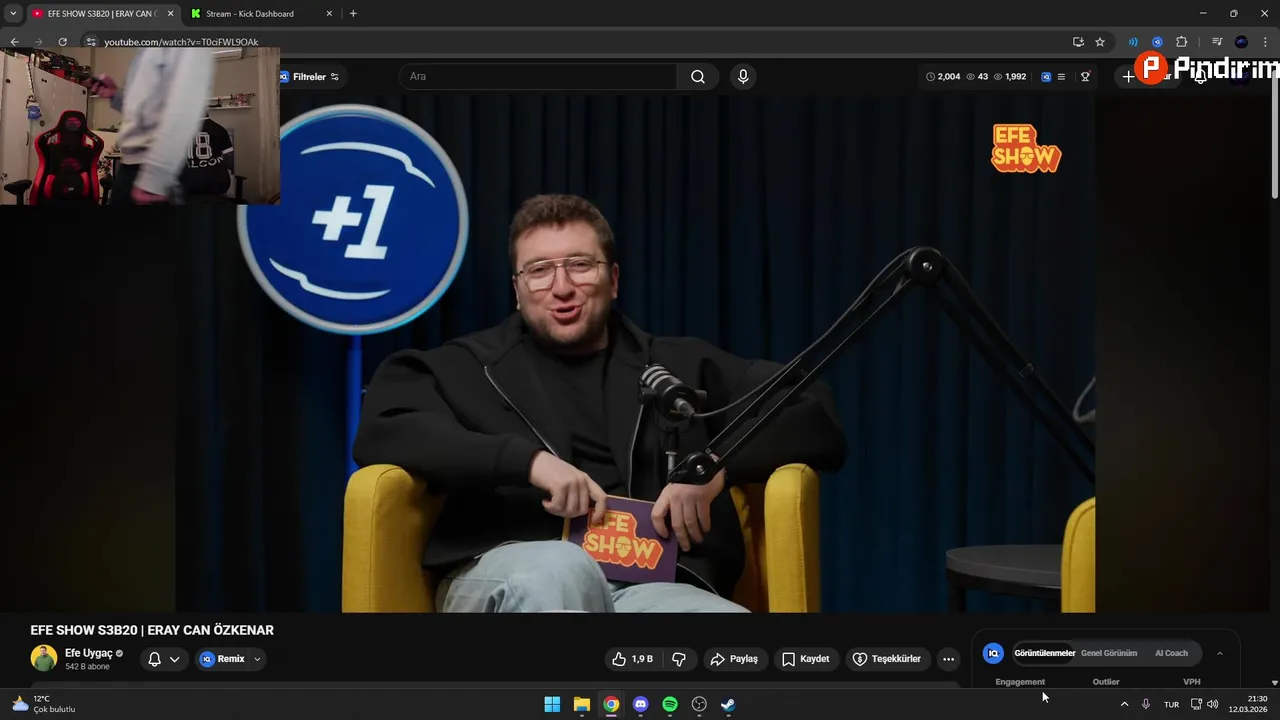This screenshot has height=720, width=1280.
Task: Close the EFE SHOW YouTube tab
Action: (170, 14)
